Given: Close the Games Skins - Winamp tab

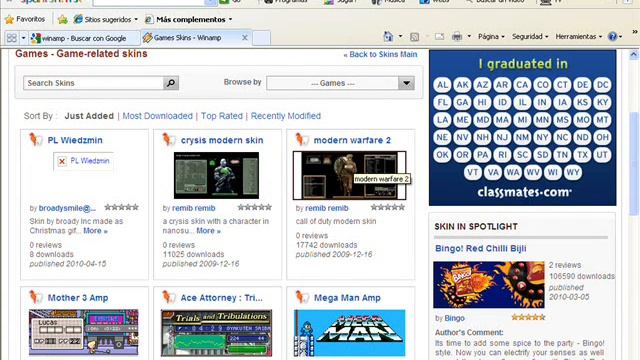Looking at the screenshot, I should pyautogui.click(x=244, y=38).
